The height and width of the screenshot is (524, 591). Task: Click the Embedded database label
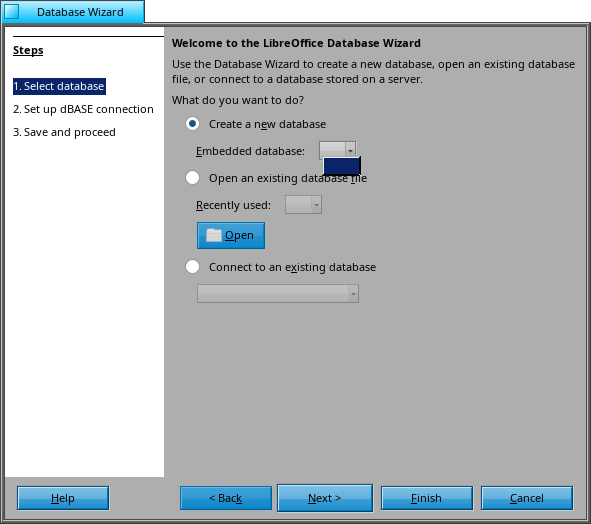coord(250,151)
